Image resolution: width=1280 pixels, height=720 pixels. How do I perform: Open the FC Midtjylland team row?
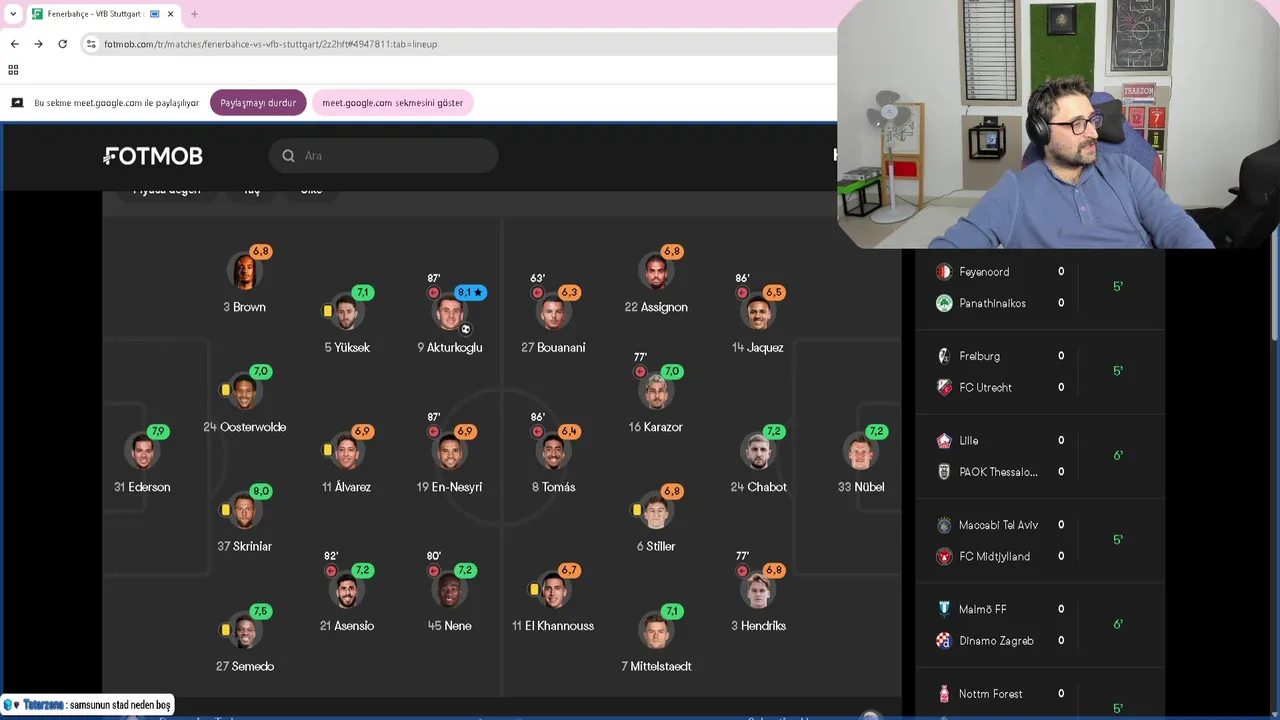[x=1040, y=556]
